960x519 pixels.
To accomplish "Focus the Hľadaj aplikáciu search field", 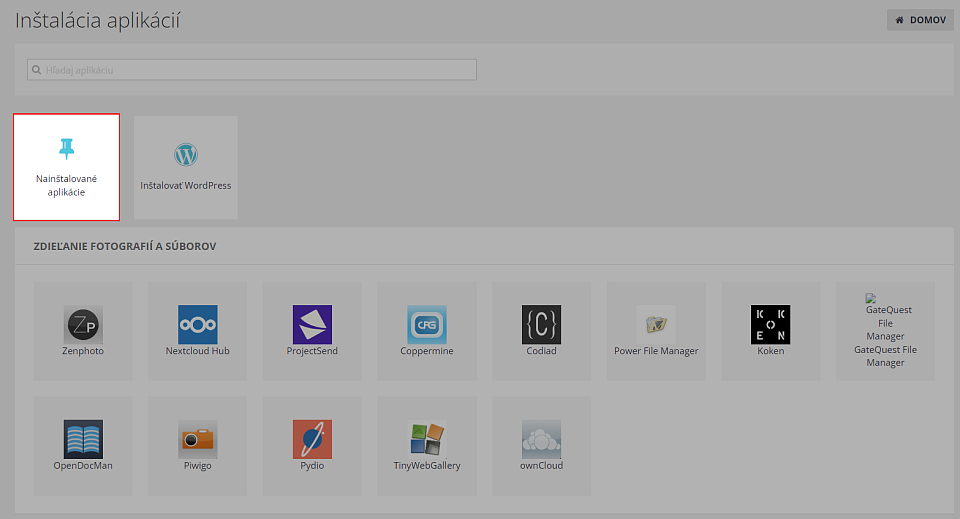I will click(252, 70).
